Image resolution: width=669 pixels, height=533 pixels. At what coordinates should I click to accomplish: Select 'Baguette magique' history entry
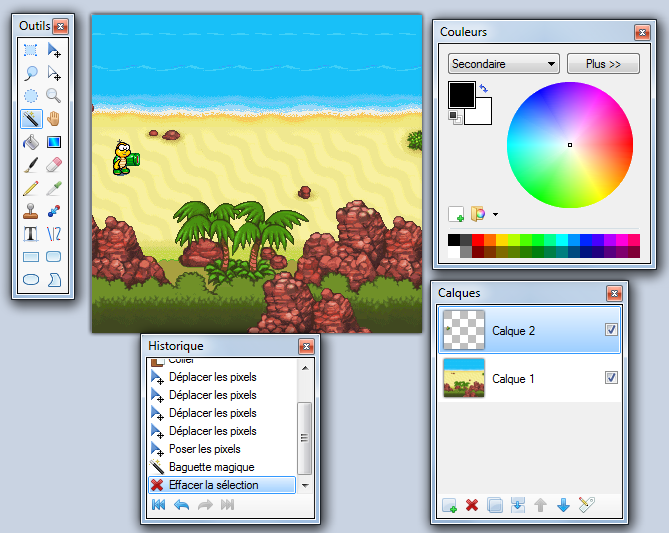pyautogui.click(x=211, y=467)
